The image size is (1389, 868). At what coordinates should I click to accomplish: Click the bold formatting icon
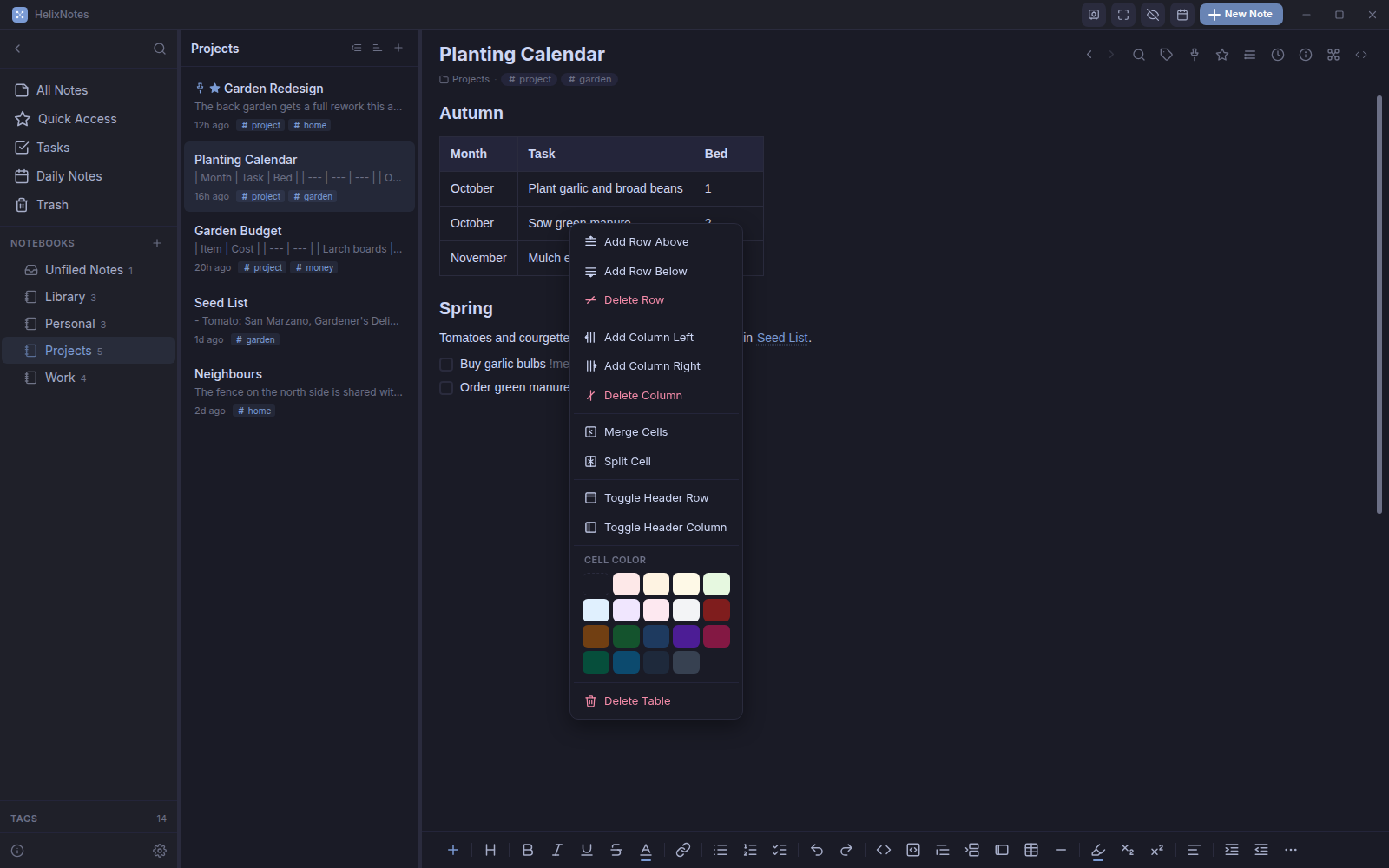[528, 850]
